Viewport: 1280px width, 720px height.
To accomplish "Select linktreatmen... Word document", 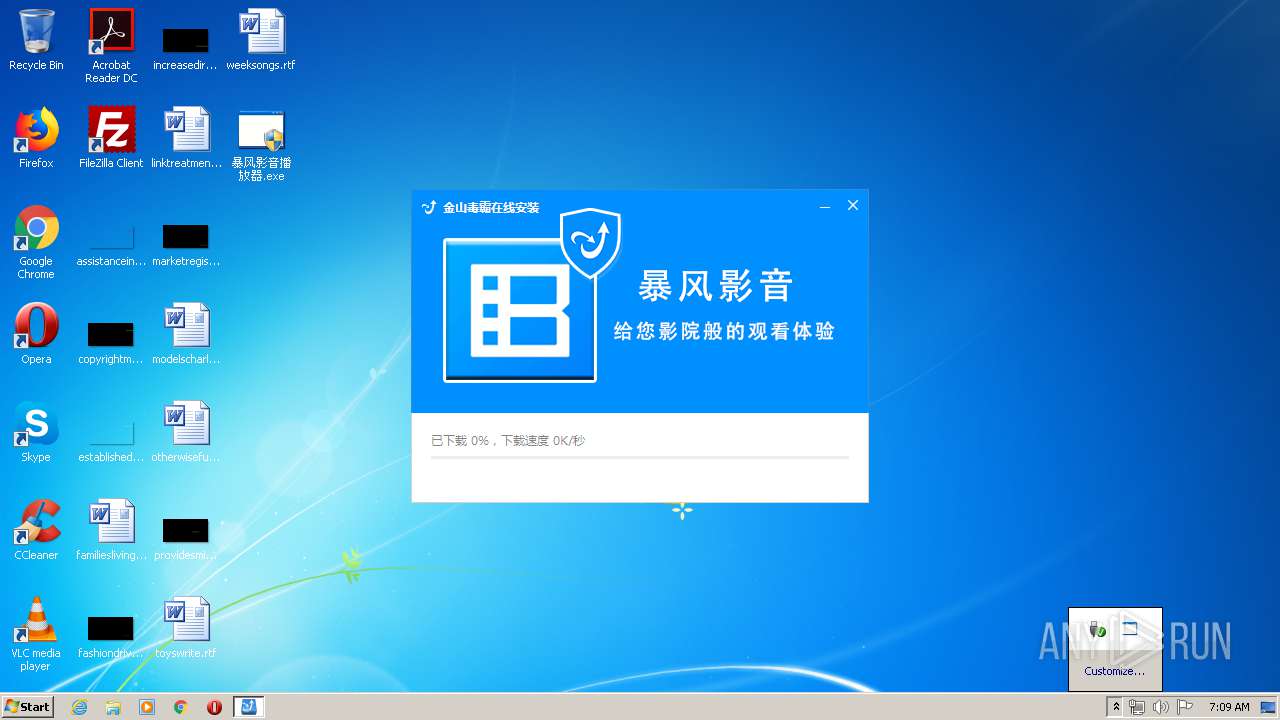I will tap(186, 138).
